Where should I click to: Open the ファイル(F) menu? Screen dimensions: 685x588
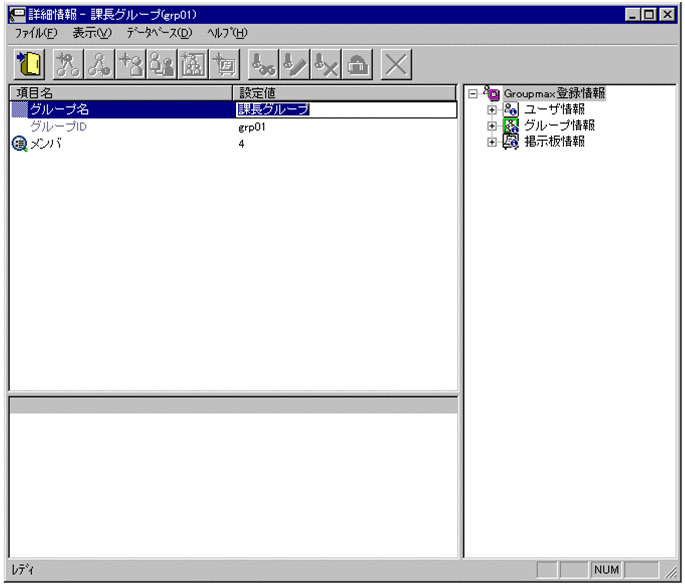point(36,33)
